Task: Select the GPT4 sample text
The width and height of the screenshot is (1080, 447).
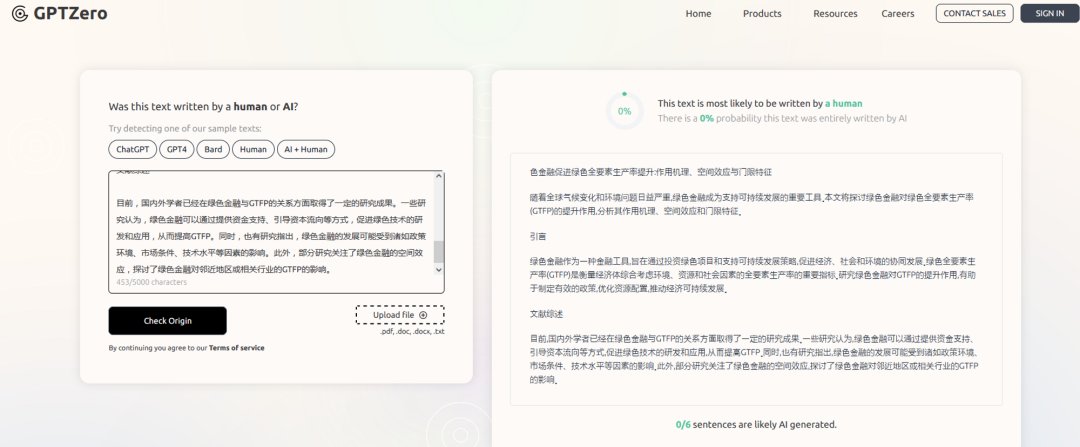Action: (x=176, y=149)
